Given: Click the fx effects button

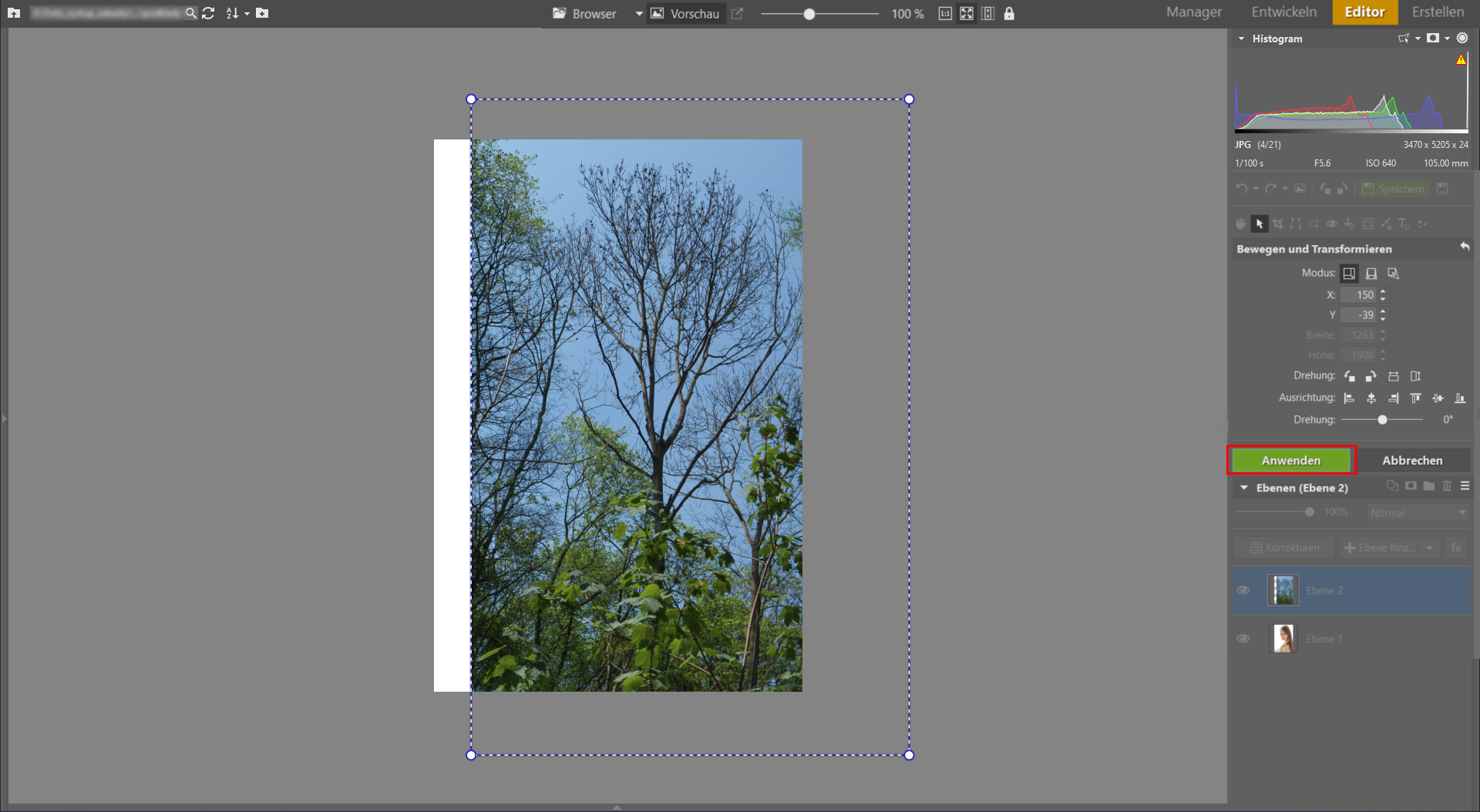Looking at the screenshot, I should coord(1456,548).
